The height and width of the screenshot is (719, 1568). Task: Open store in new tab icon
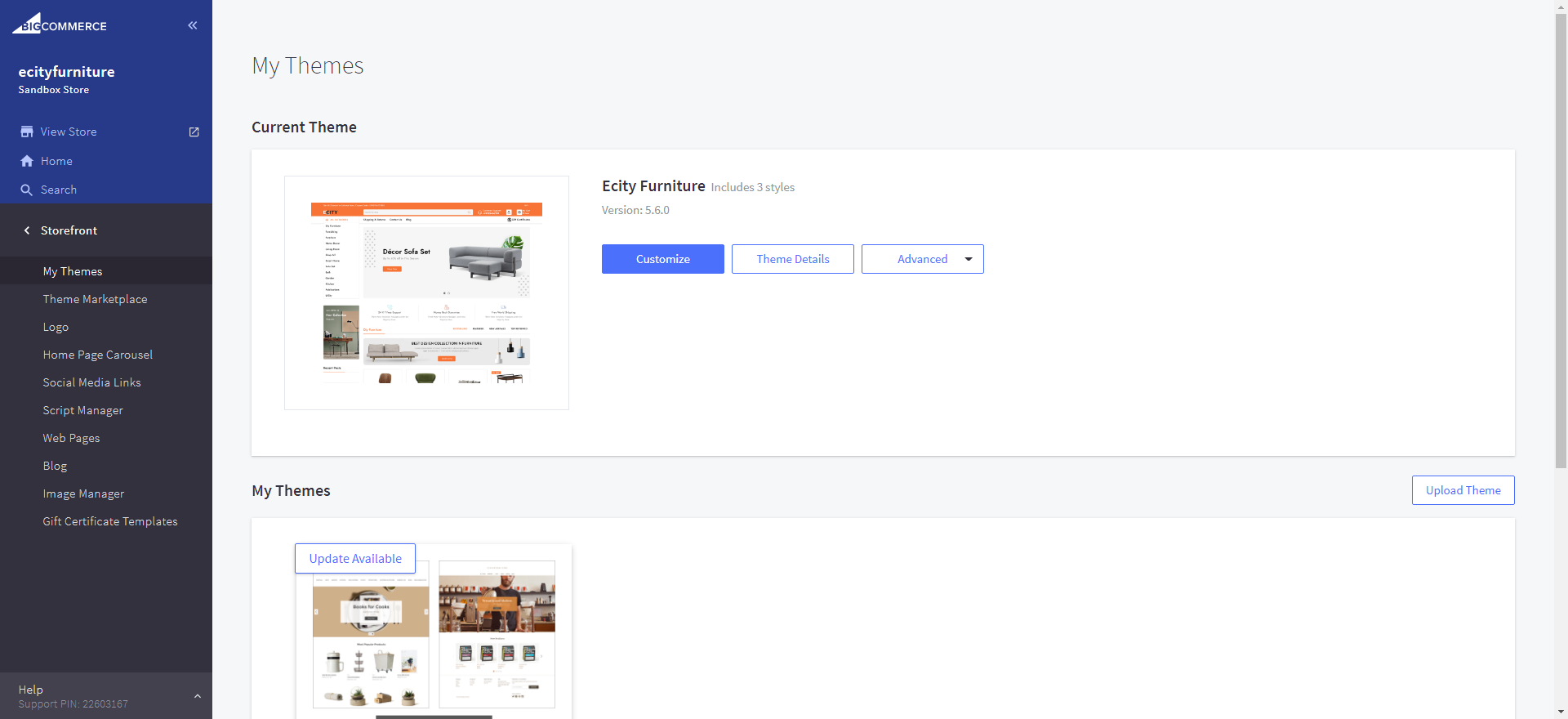pos(194,132)
